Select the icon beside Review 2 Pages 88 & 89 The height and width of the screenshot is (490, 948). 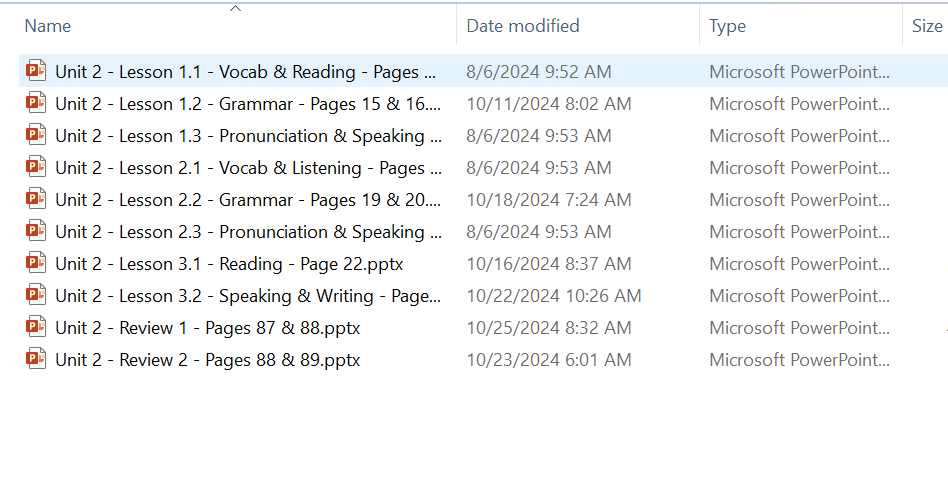pos(36,359)
